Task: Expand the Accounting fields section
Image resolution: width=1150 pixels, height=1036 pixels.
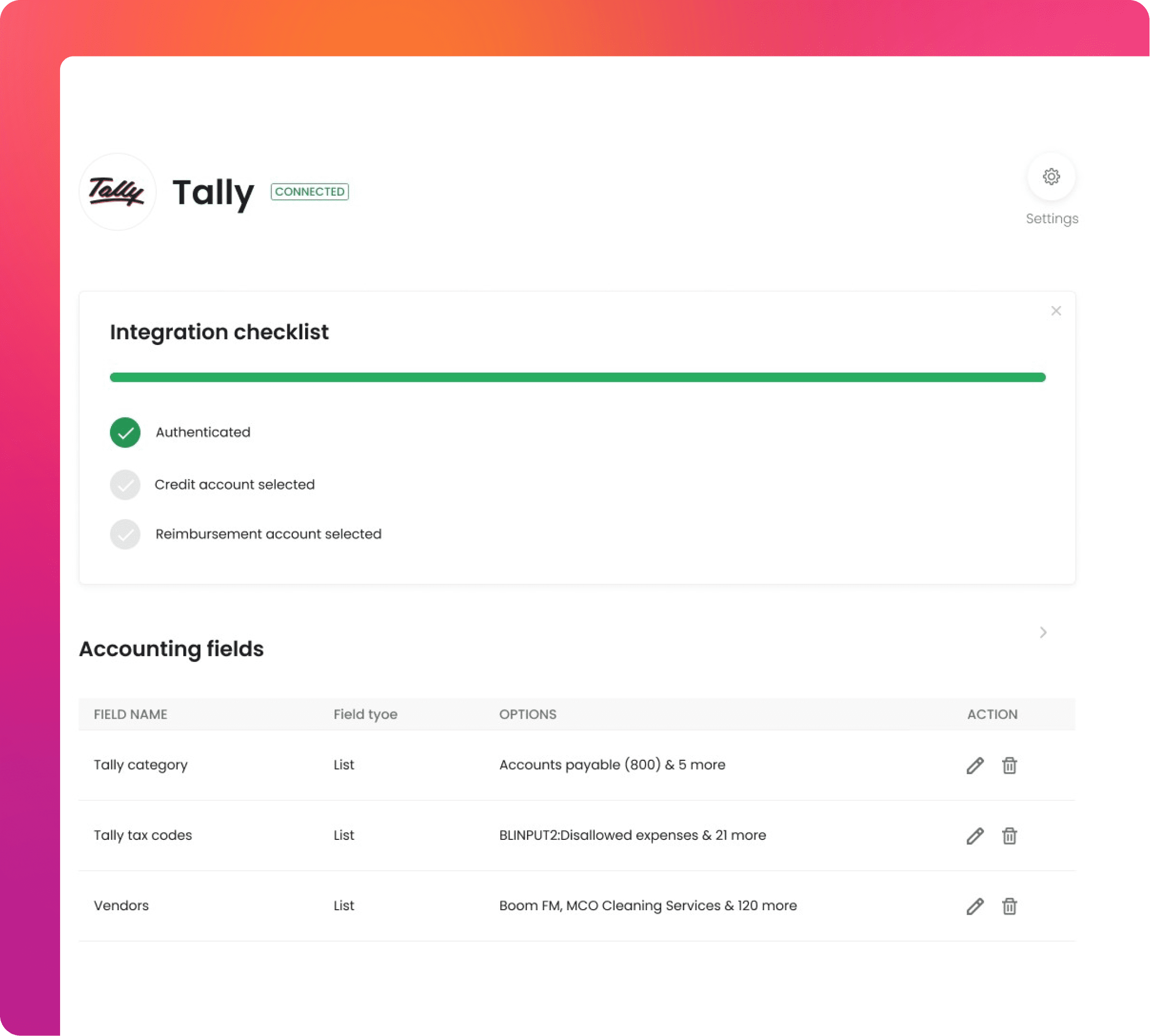Action: (x=1044, y=632)
